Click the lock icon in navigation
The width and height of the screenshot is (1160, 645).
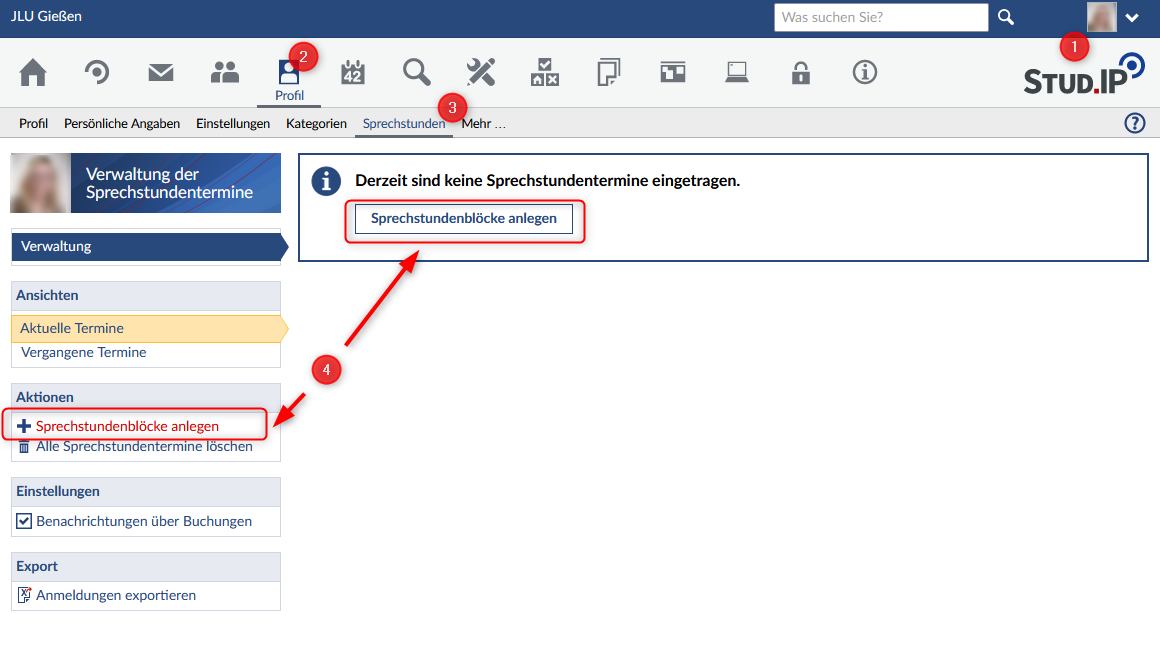pyautogui.click(x=801, y=72)
